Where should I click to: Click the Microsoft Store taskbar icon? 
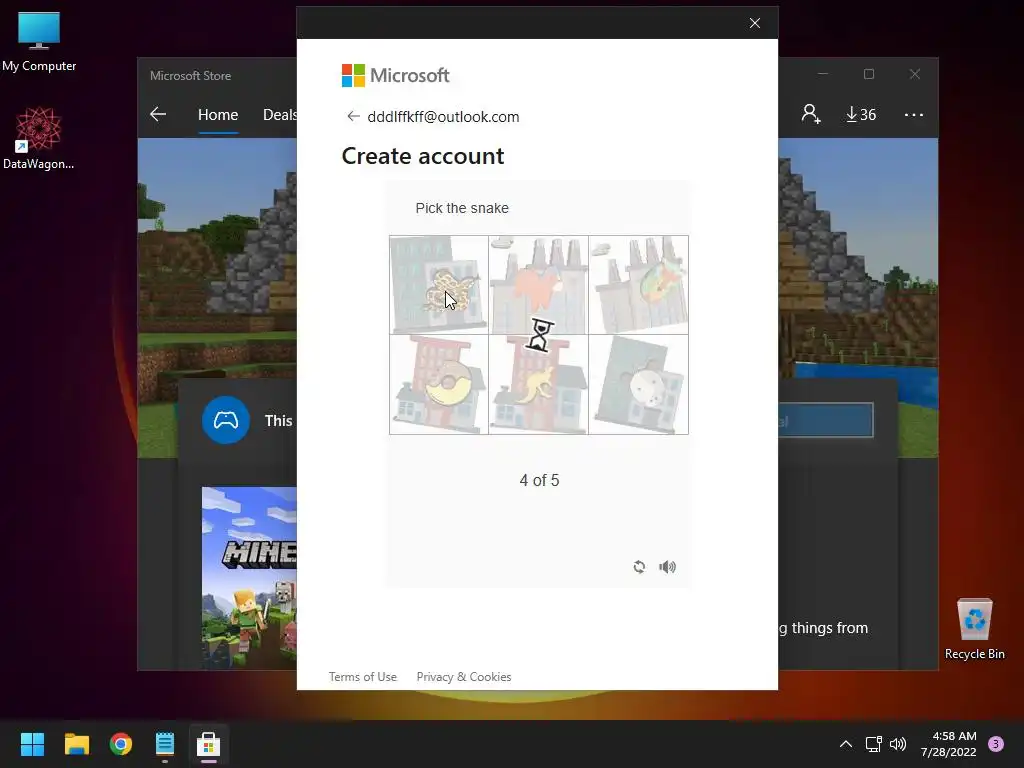pos(208,744)
